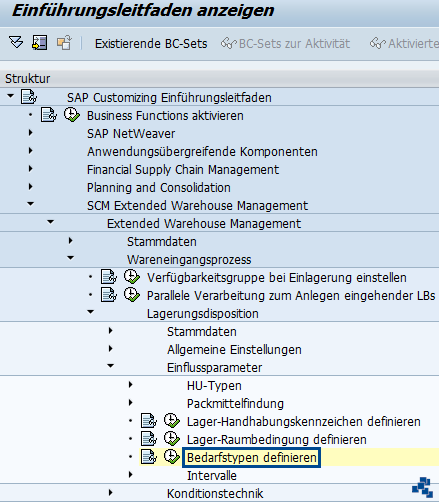Screen dimensions: 439x502
Task: Select Konditionstechnik label
Action: (215, 494)
